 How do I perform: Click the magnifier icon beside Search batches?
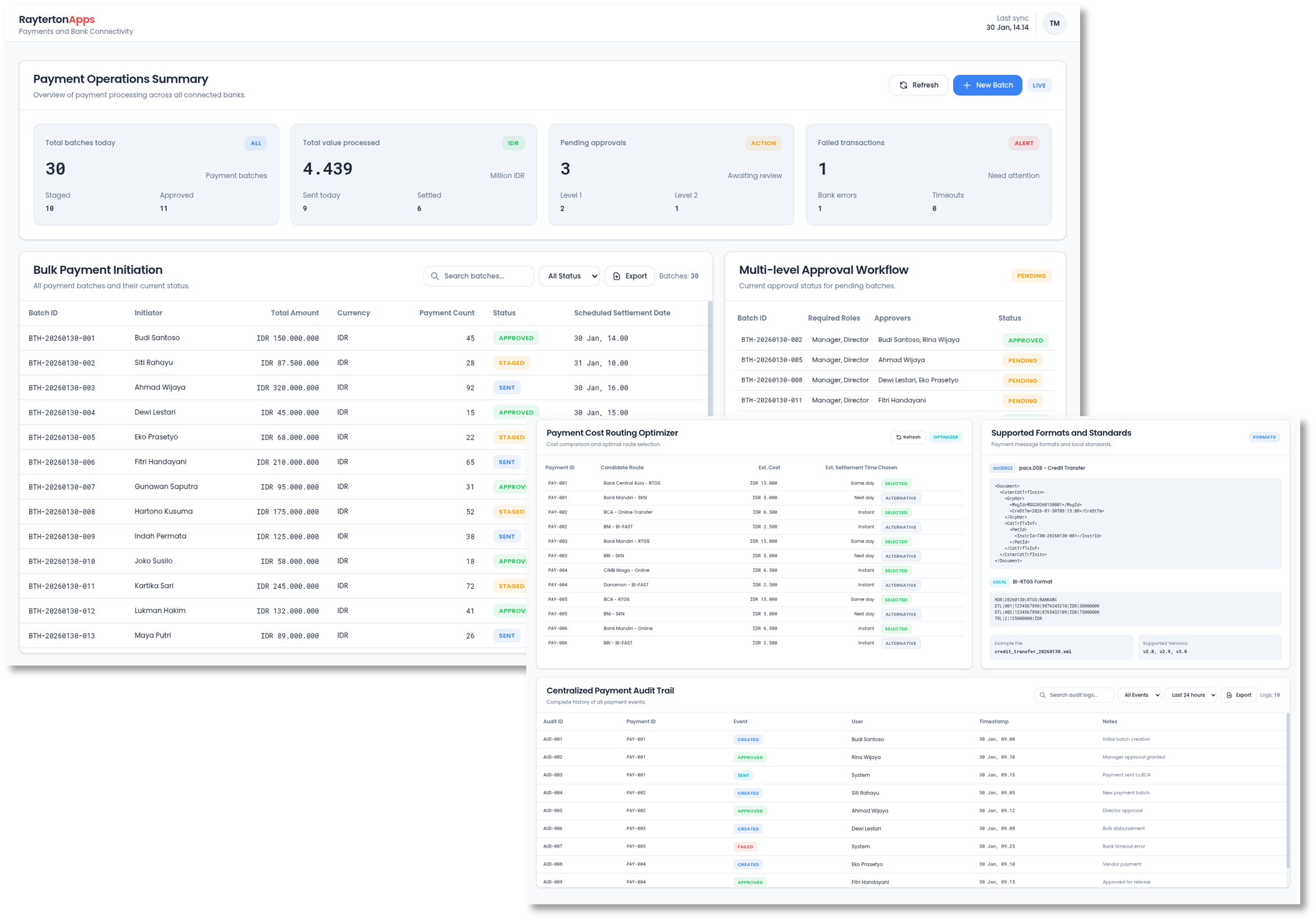point(435,276)
